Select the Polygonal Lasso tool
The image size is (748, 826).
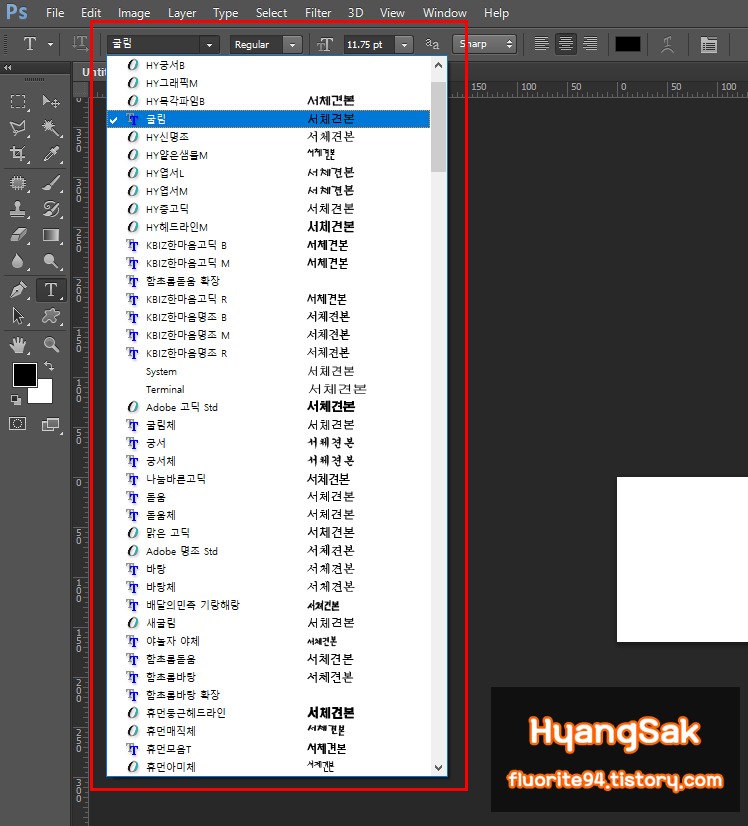point(18,127)
